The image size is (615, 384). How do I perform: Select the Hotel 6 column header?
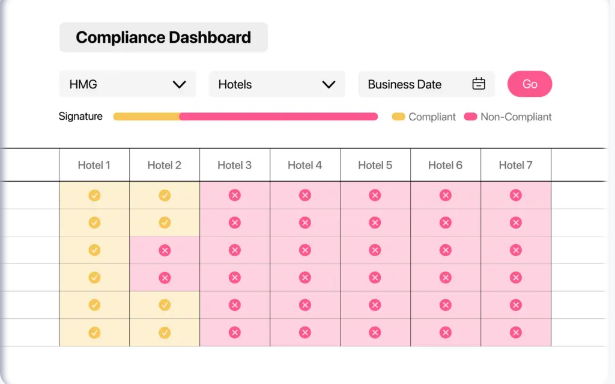[x=446, y=165]
